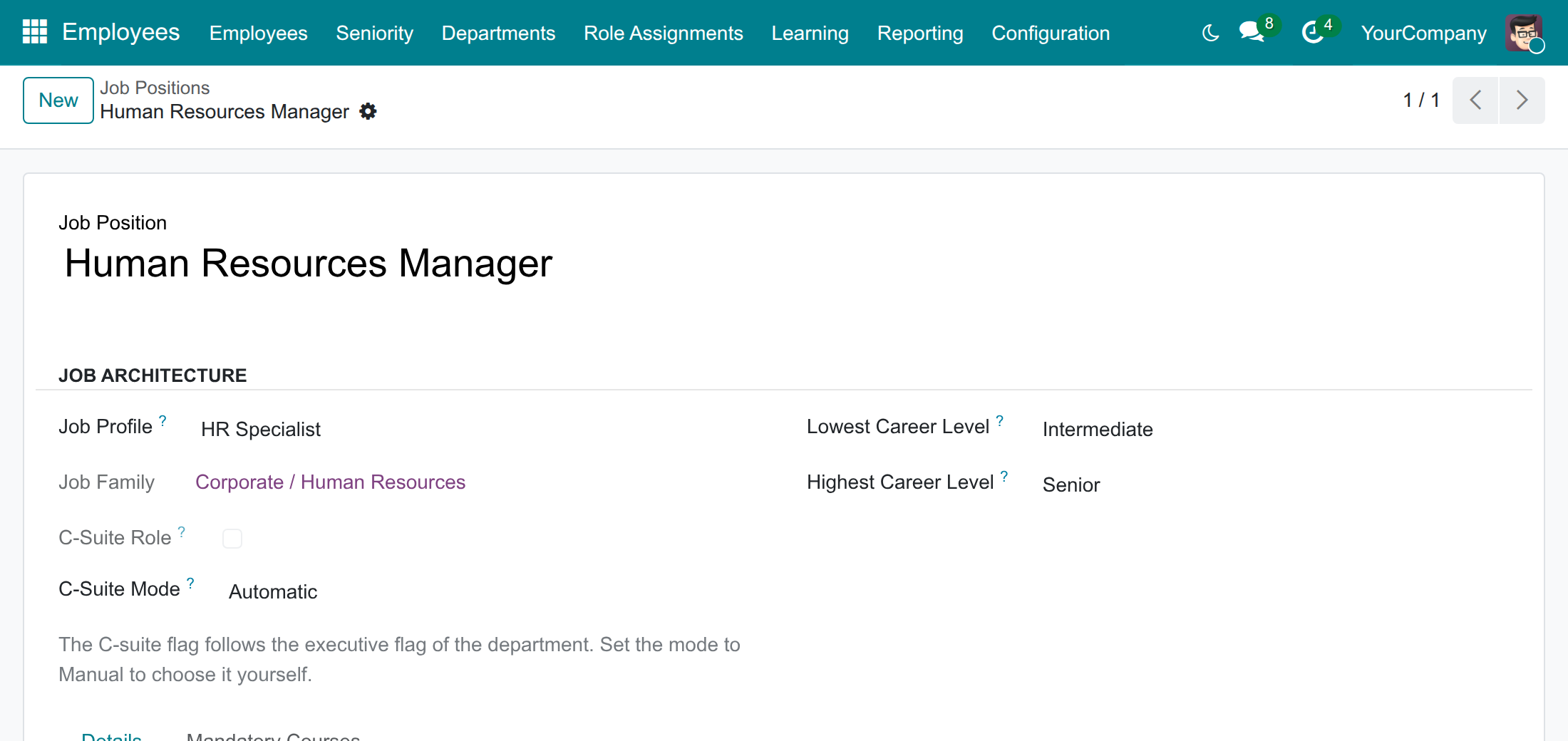Screen dimensions: 1568x741
Task: Toggle the C-Suite Role checkbox
Action: [232, 539]
